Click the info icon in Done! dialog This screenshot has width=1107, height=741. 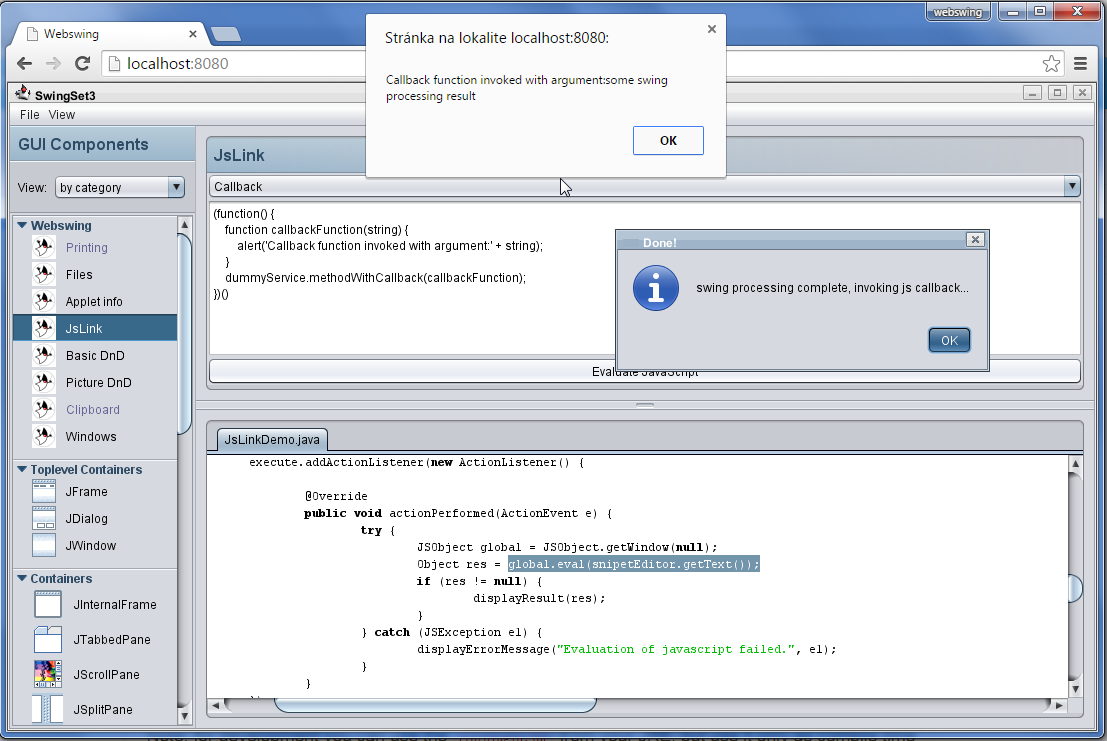[x=656, y=288]
